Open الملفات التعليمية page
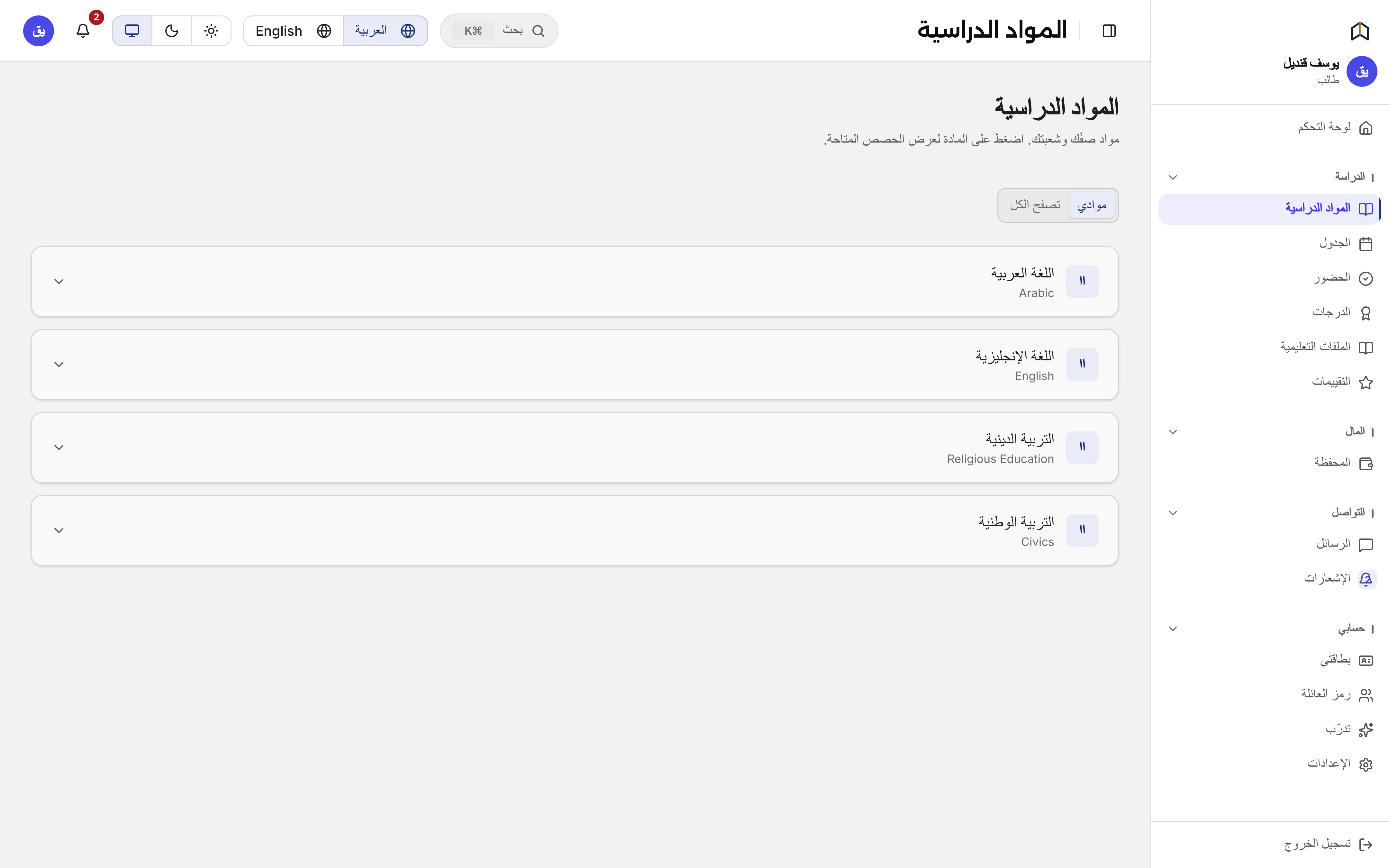The width and height of the screenshot is (1389, 868). click(1270, 347)
